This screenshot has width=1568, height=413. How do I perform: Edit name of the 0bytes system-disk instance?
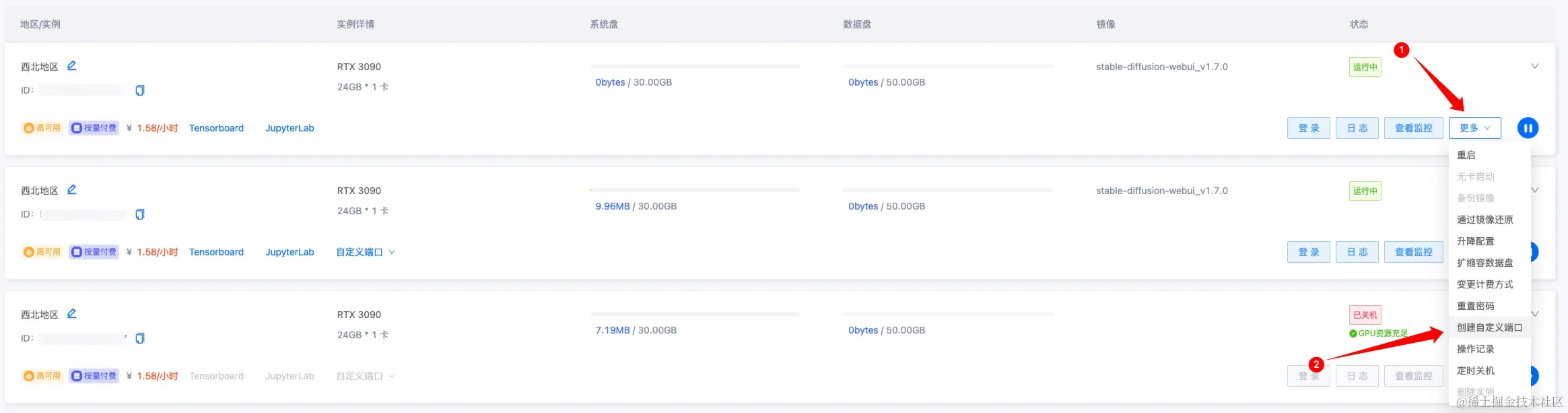(x=72, y=66)
